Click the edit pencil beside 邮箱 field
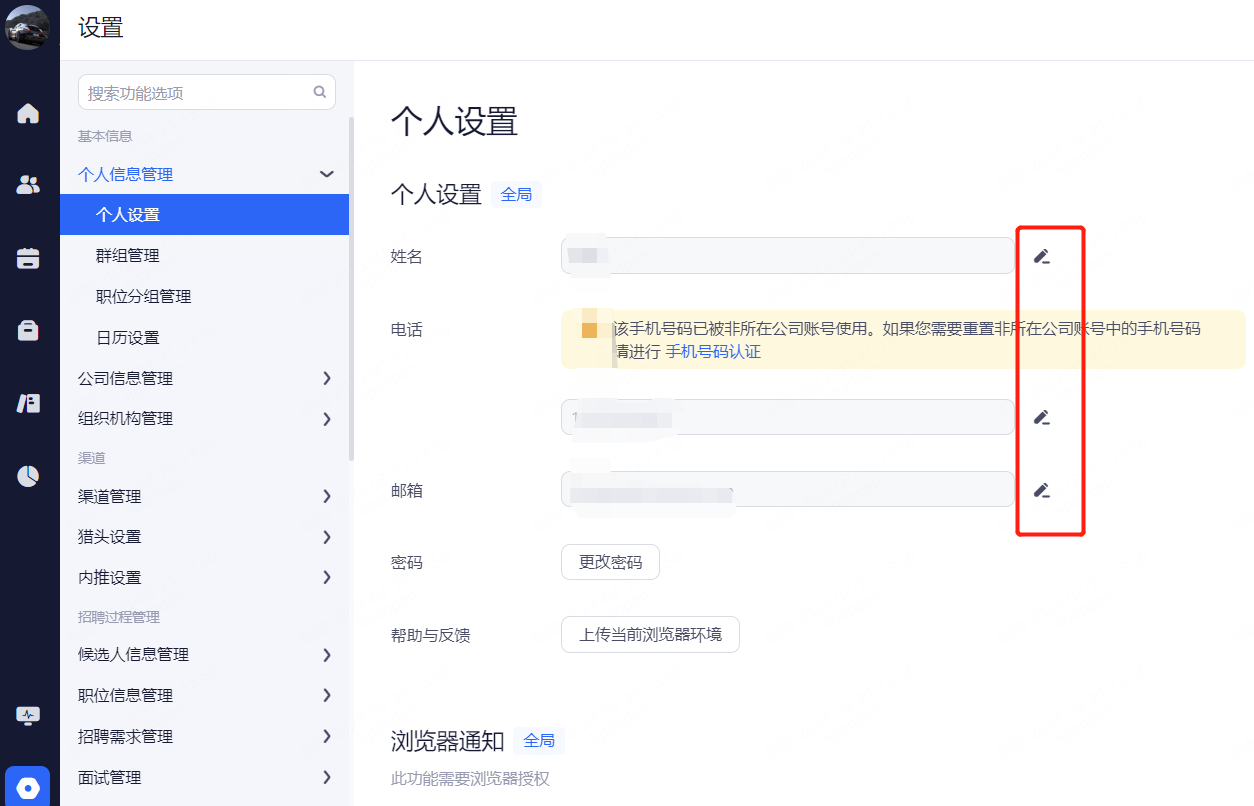Screen dimensions: 1254x806 1041,490
